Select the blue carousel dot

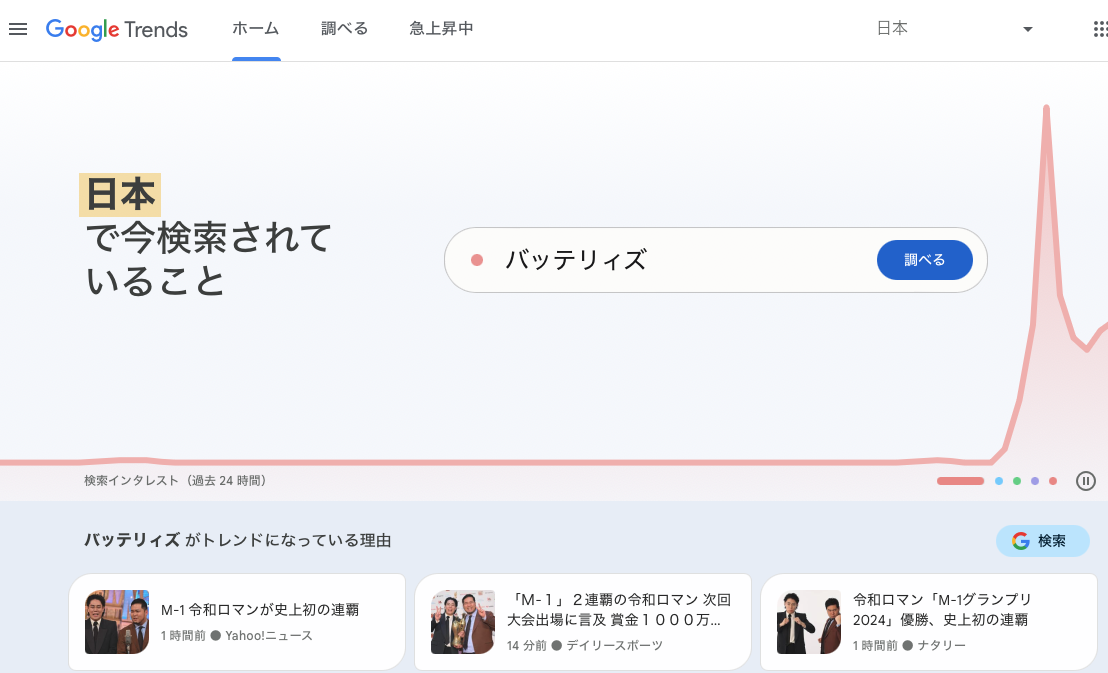pyautogui.click(x=998, y=481)
